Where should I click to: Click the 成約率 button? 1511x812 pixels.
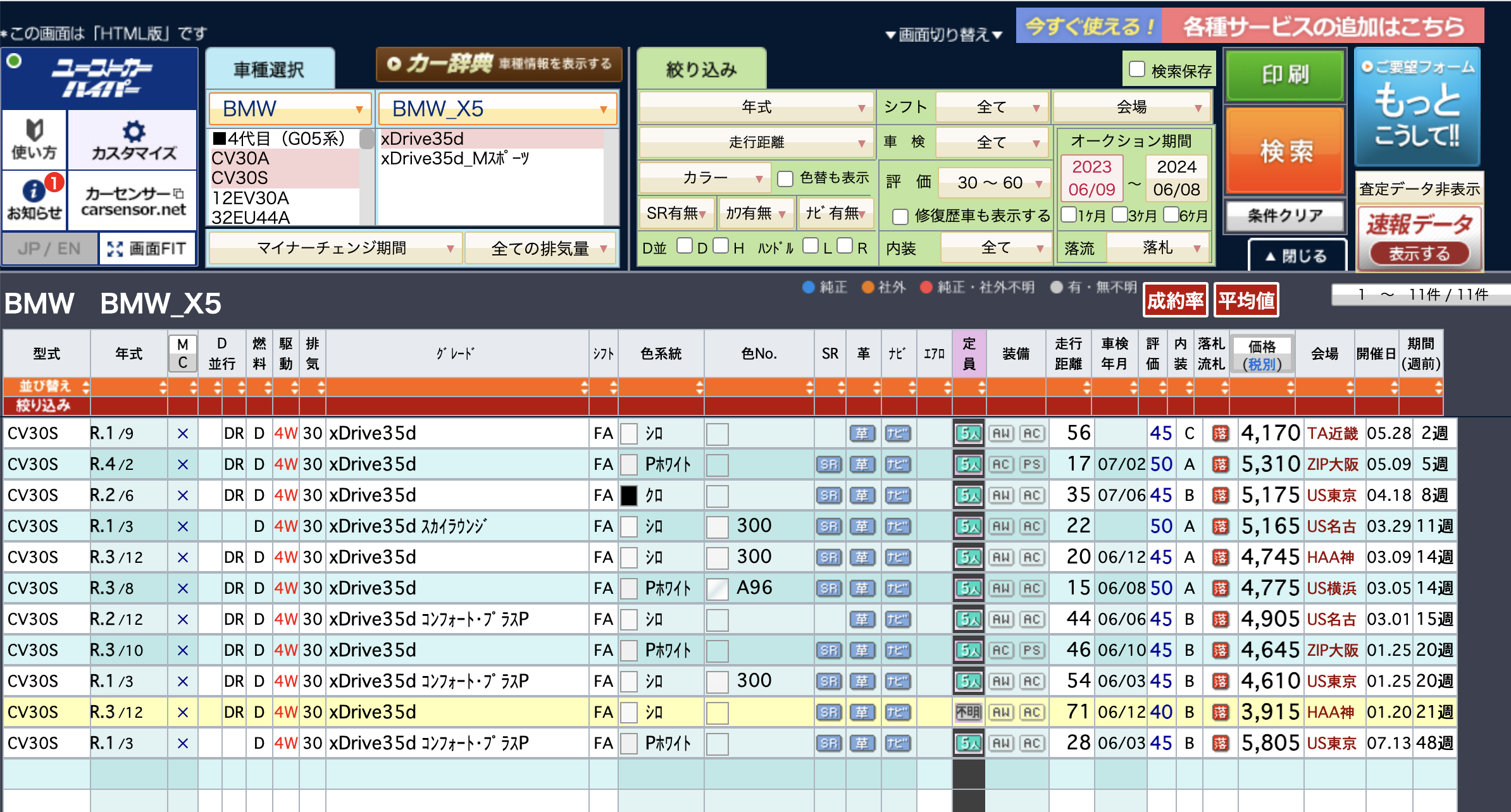click(1176, 300)
